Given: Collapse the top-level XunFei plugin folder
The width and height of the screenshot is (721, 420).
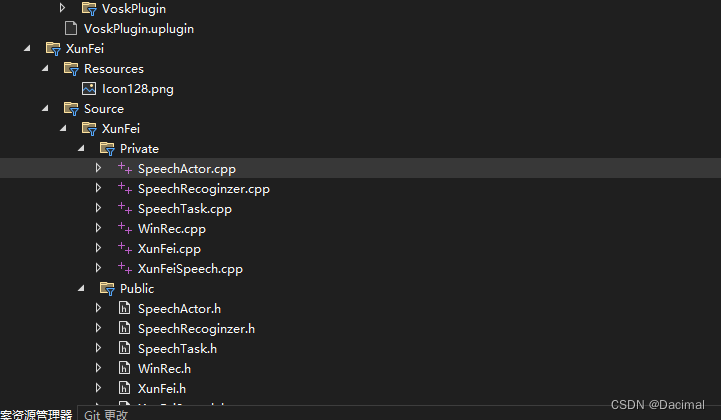Looking at the screenshot, I should click(x=27, y=49).
